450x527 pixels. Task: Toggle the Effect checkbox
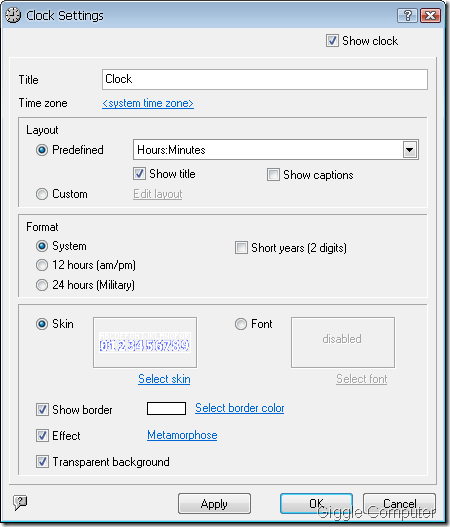tap(42, 436)
